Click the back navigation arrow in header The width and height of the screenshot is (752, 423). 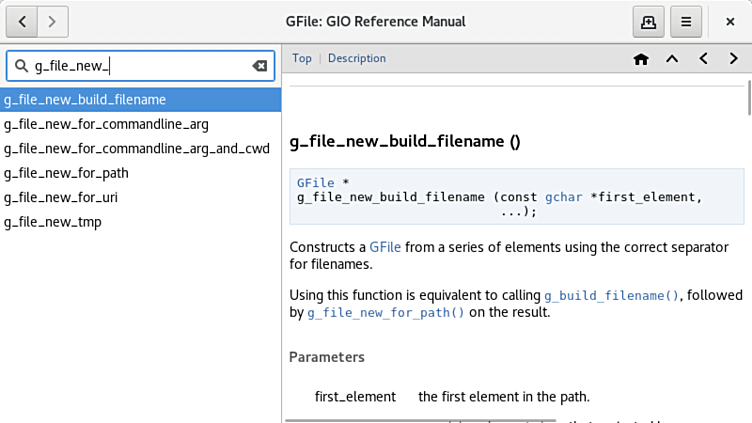pyautogui.click(x=23, y=21)
